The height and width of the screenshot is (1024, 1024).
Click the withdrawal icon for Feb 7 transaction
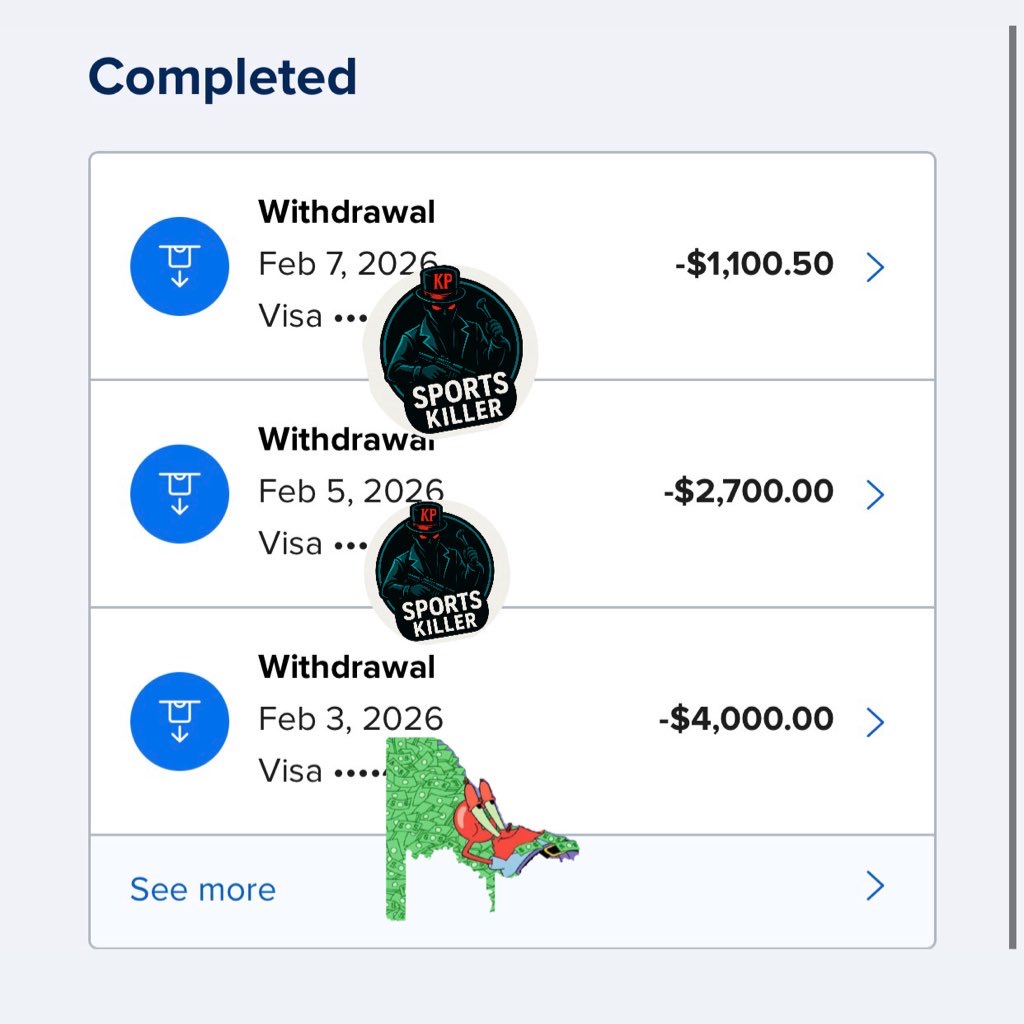click(180, 266)
